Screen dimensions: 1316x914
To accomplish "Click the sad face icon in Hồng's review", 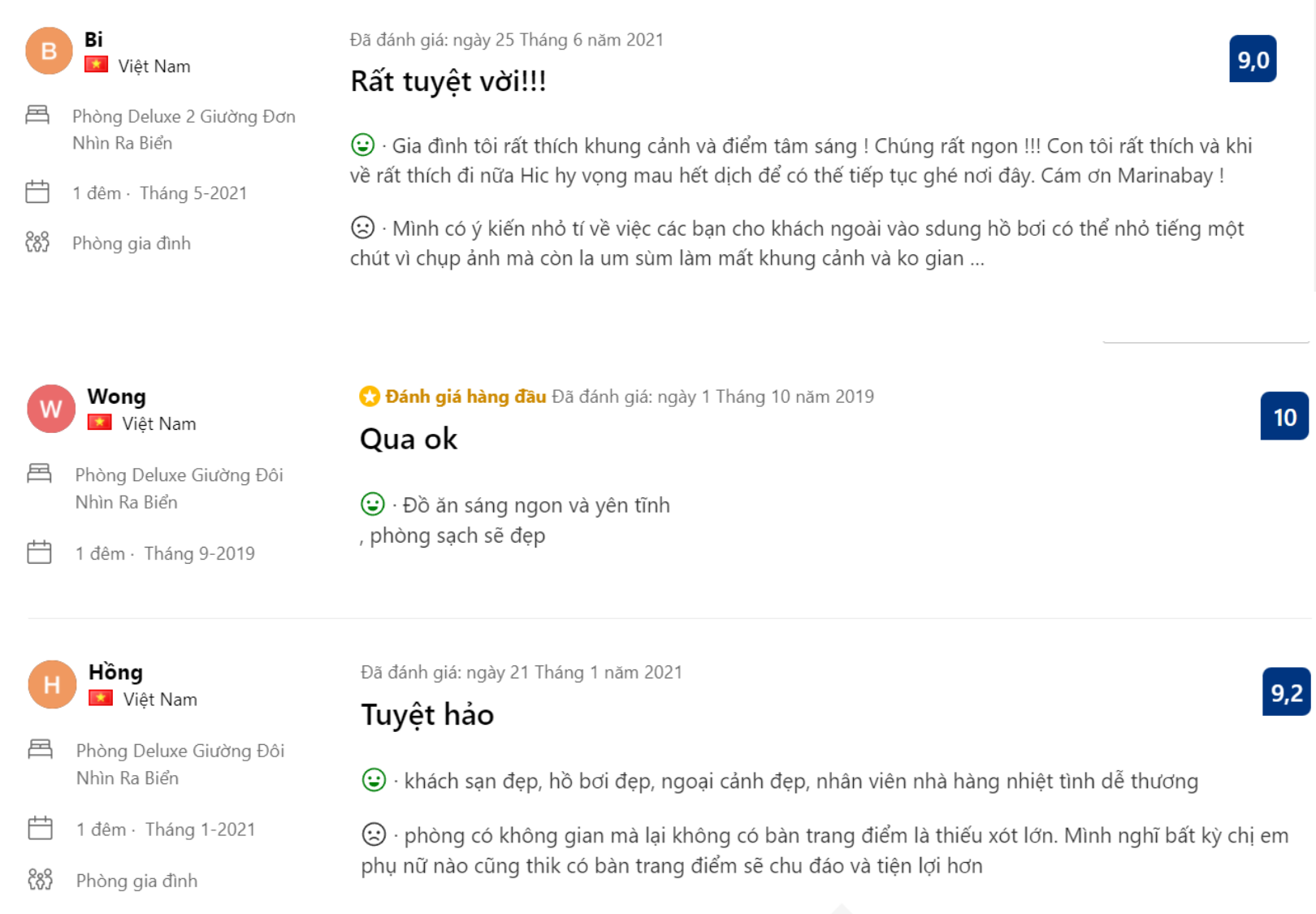I will 374,834.
